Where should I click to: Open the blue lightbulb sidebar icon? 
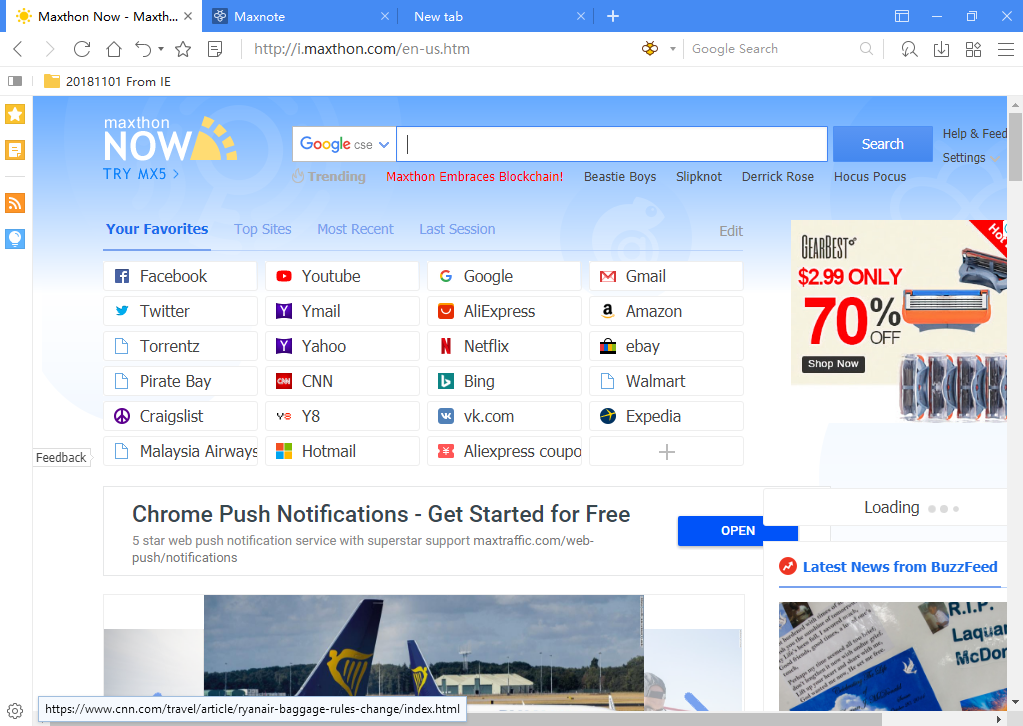coord(15,239)
